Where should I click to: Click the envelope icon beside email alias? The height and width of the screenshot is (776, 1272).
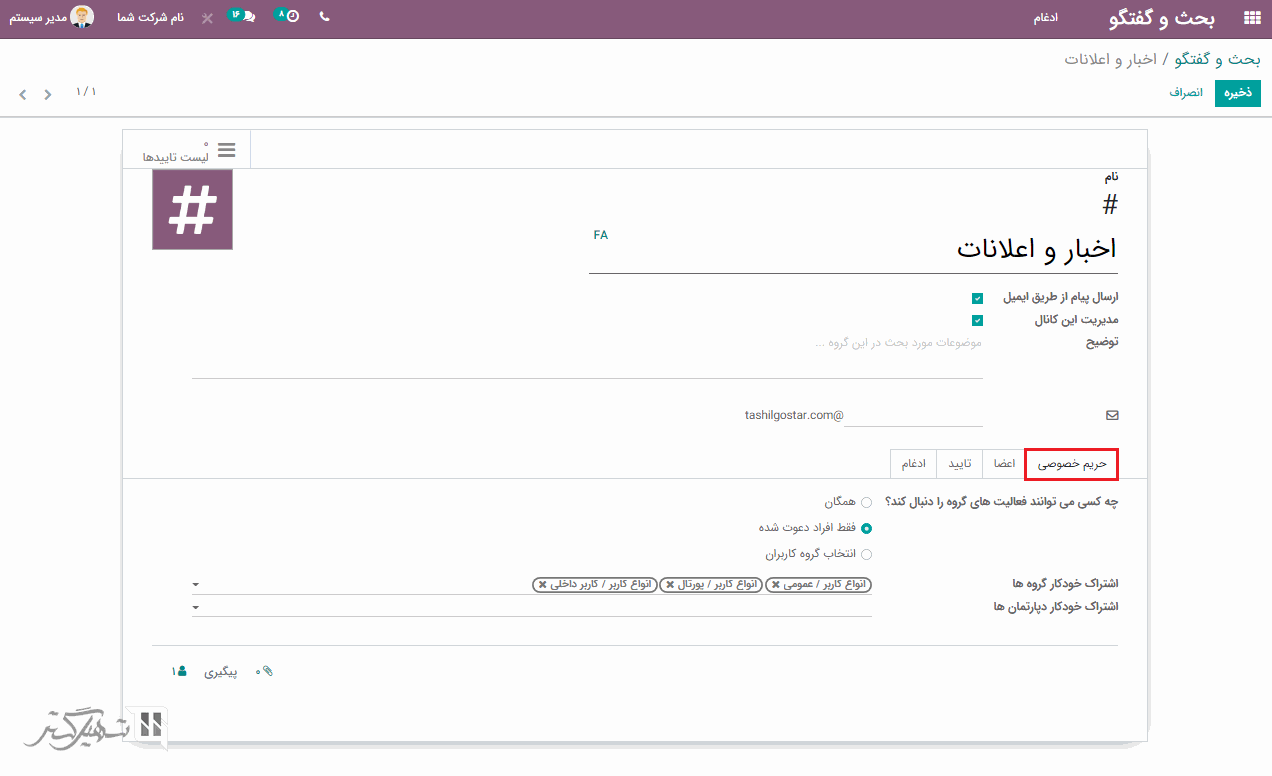(1112, 415)
